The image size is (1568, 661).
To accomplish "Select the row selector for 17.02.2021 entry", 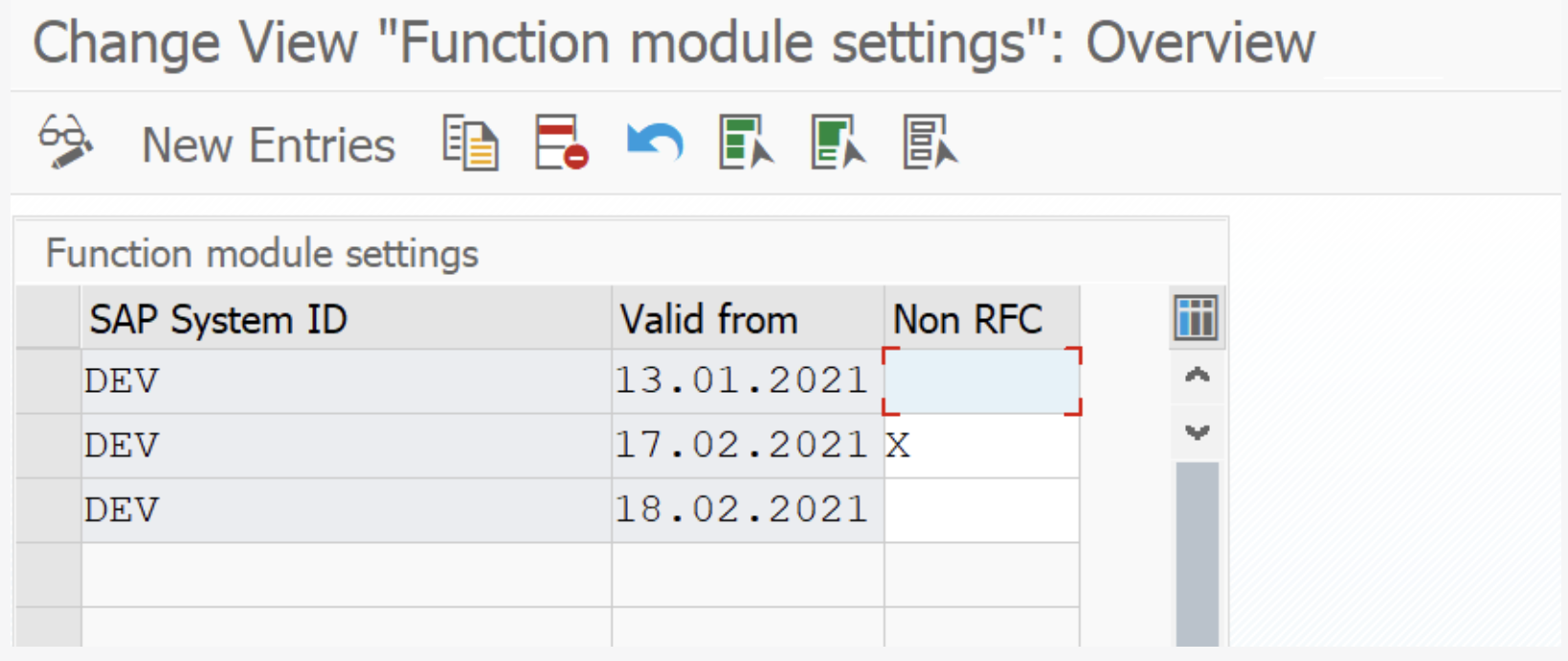I will (48, 445).
